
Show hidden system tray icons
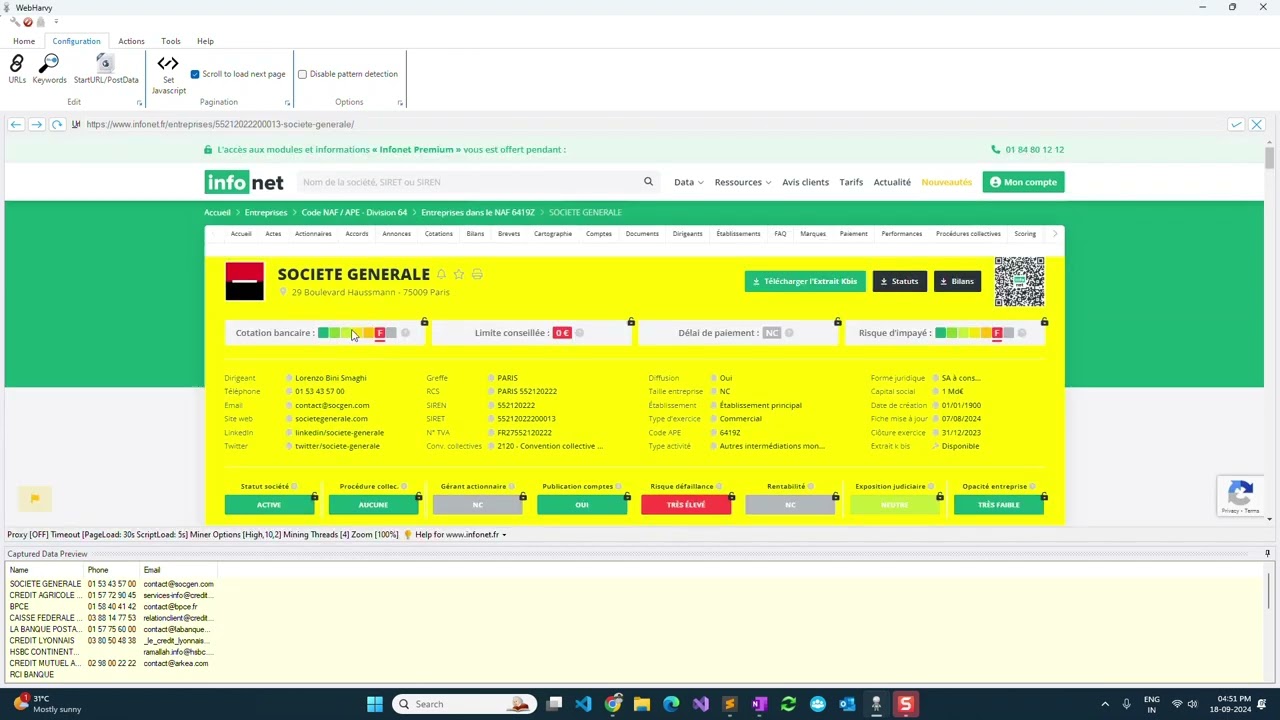tap(1105, 704)
